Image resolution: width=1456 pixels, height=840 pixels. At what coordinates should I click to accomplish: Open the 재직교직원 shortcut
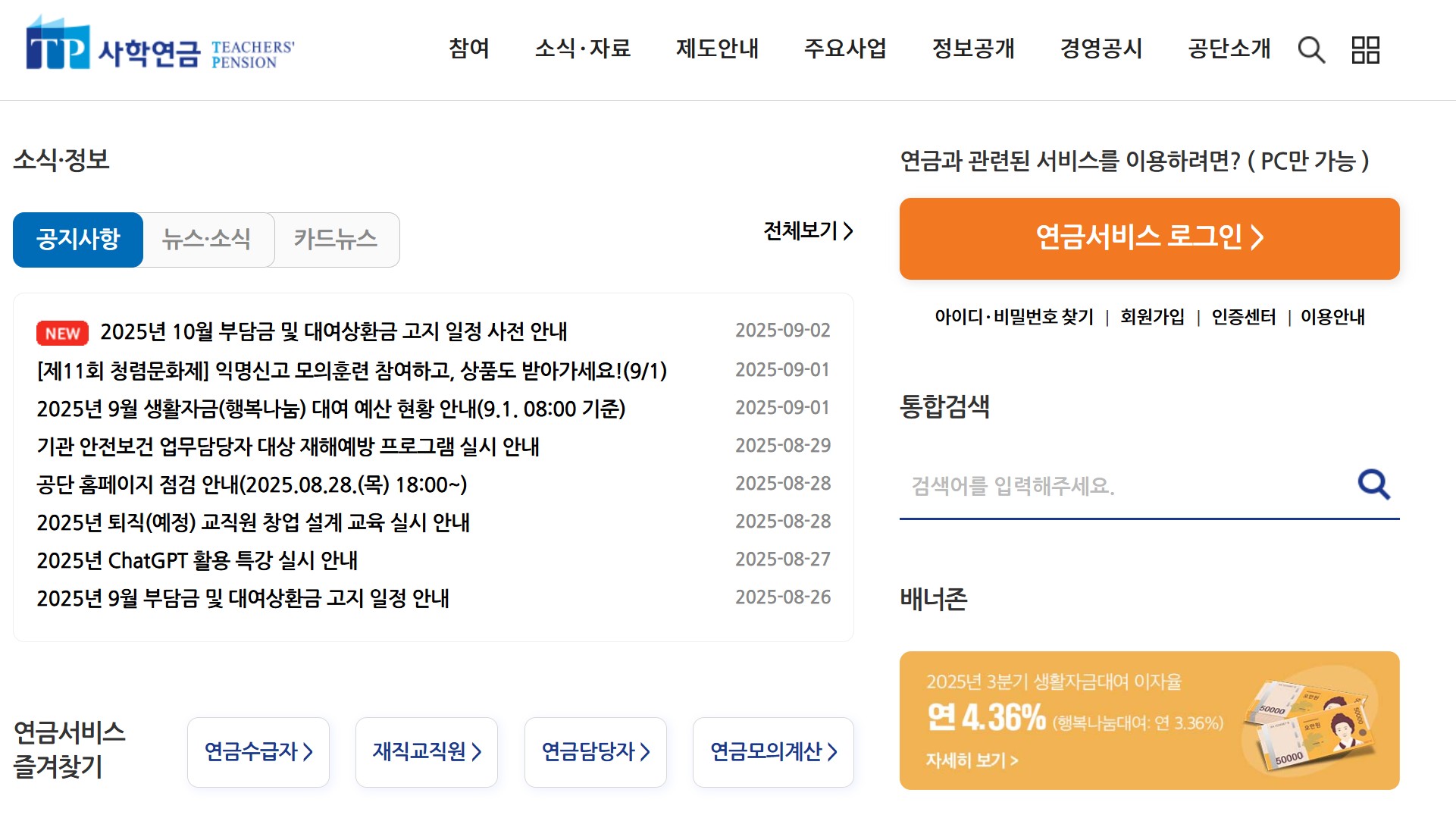(427, 751)
